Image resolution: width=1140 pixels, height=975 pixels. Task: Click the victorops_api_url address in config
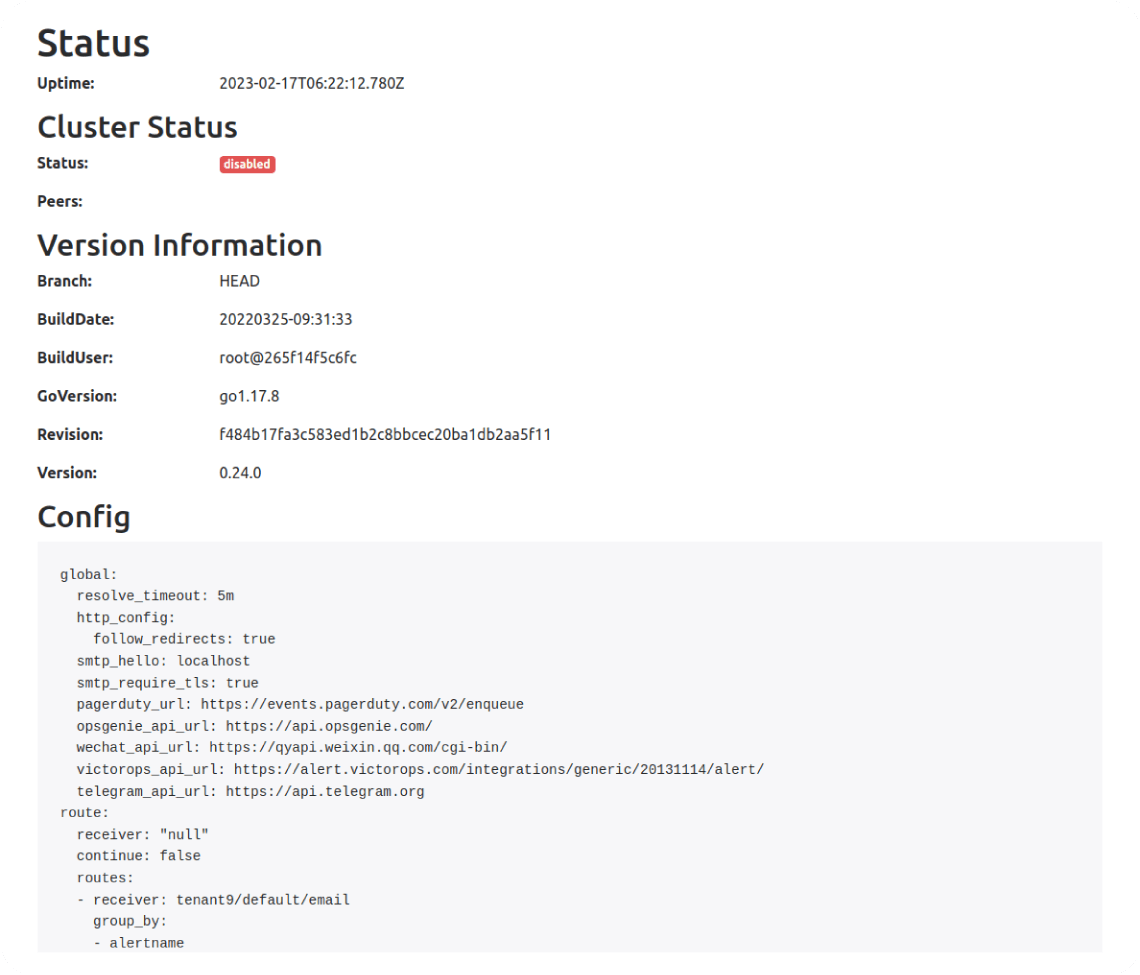coord(498,770)
